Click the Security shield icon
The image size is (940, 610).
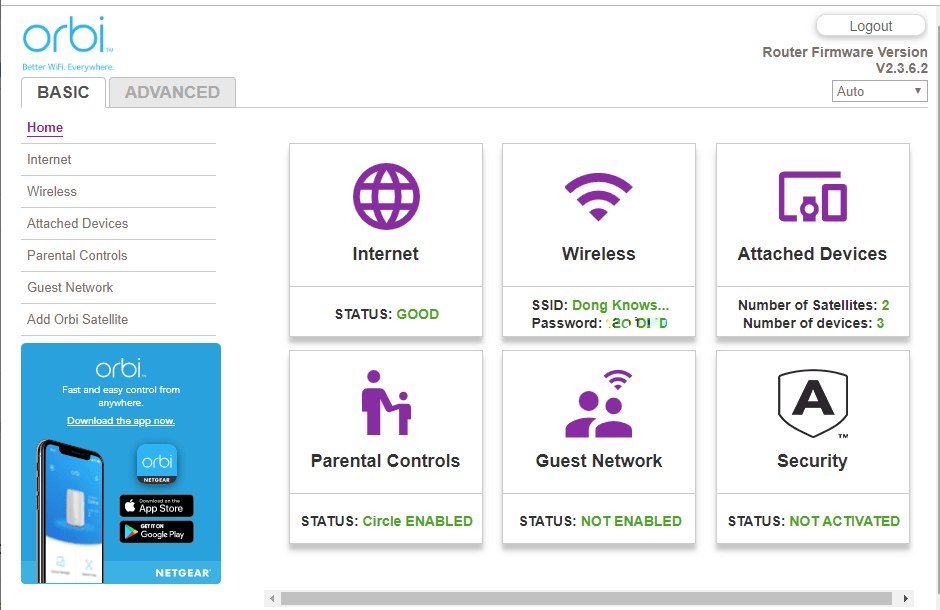coord(813,404)
